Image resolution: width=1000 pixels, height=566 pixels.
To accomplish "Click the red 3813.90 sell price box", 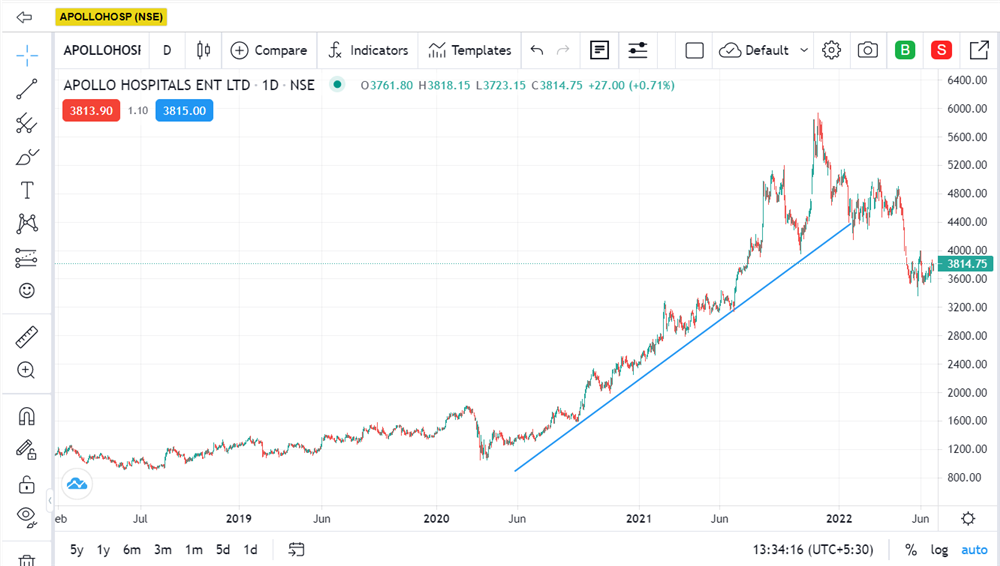I will (x=91, y=111).
